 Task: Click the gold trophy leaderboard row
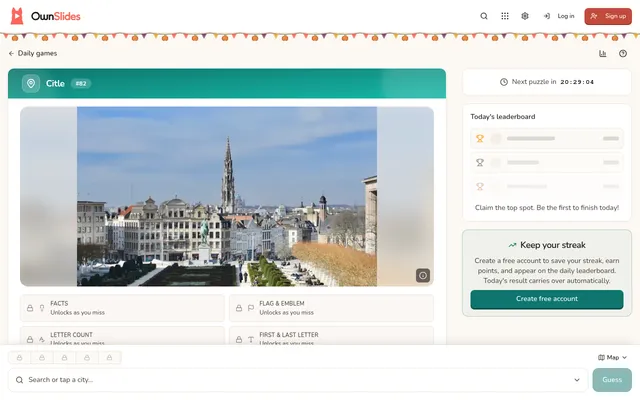547,138
